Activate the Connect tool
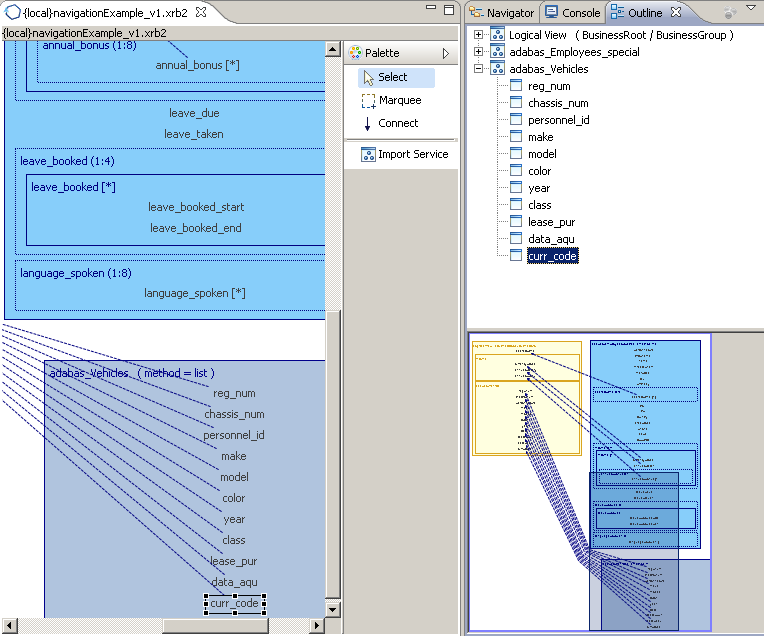 (x=390, y=123)
